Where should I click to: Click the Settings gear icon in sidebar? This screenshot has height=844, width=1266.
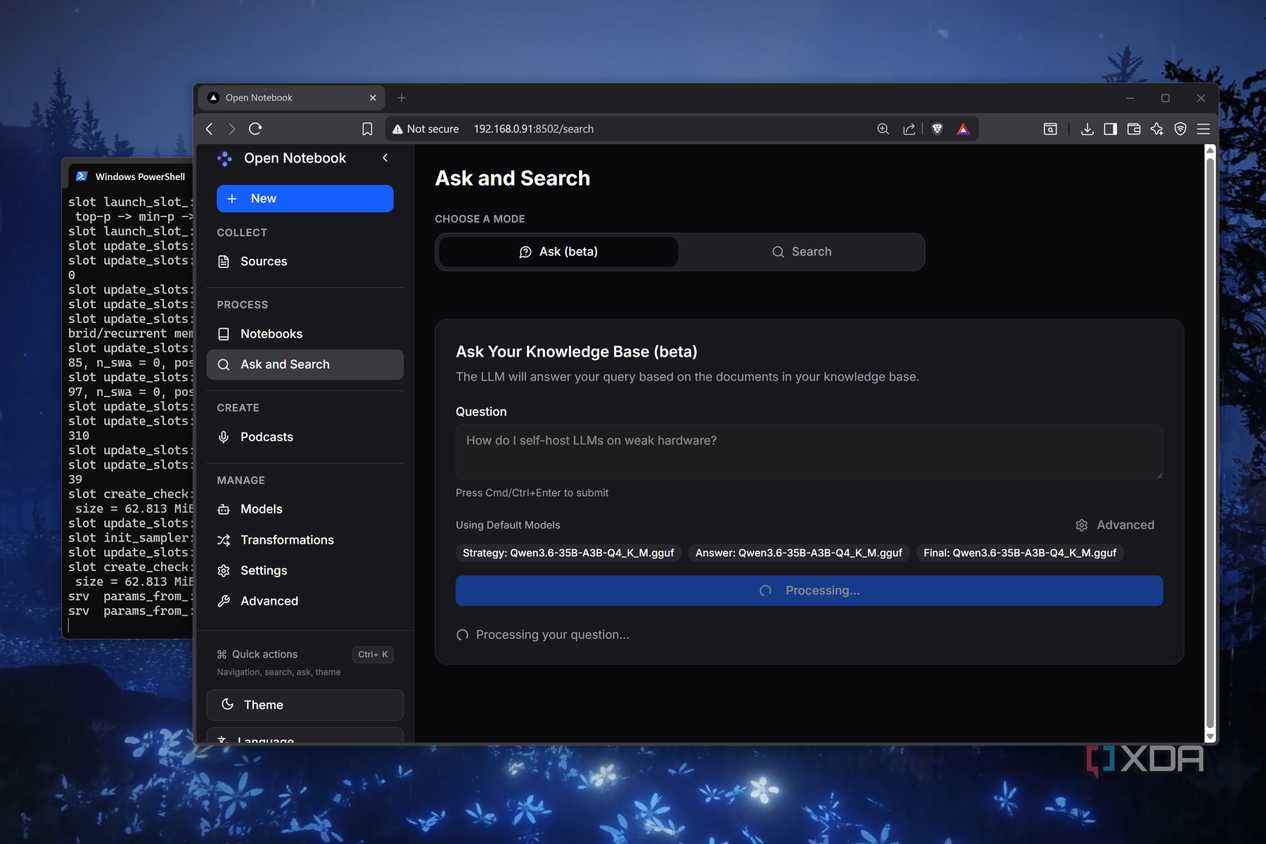(224, 570)
